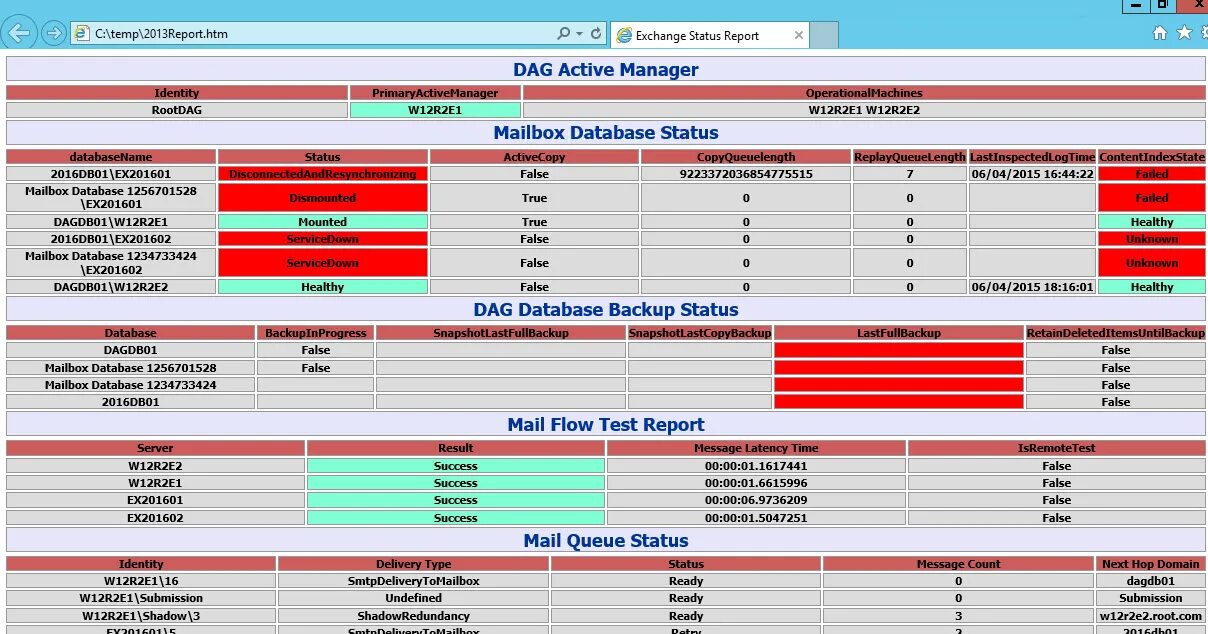Viewport: 1208px width, 634px height.
Task: Click the page icon in address bar
Action: pos(81,33)
